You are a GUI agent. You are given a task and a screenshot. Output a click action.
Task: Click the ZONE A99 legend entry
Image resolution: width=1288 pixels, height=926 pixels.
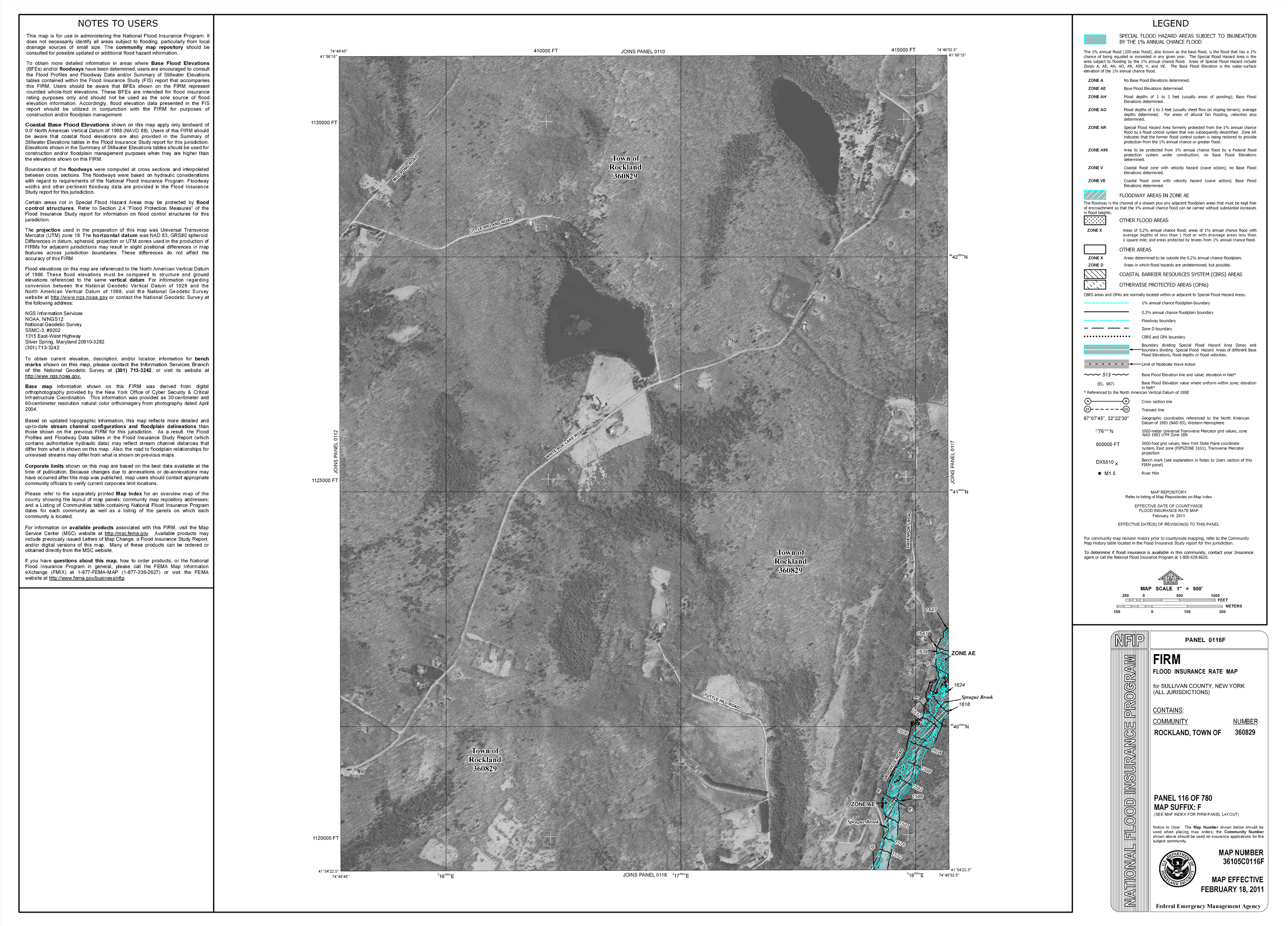1172,155
